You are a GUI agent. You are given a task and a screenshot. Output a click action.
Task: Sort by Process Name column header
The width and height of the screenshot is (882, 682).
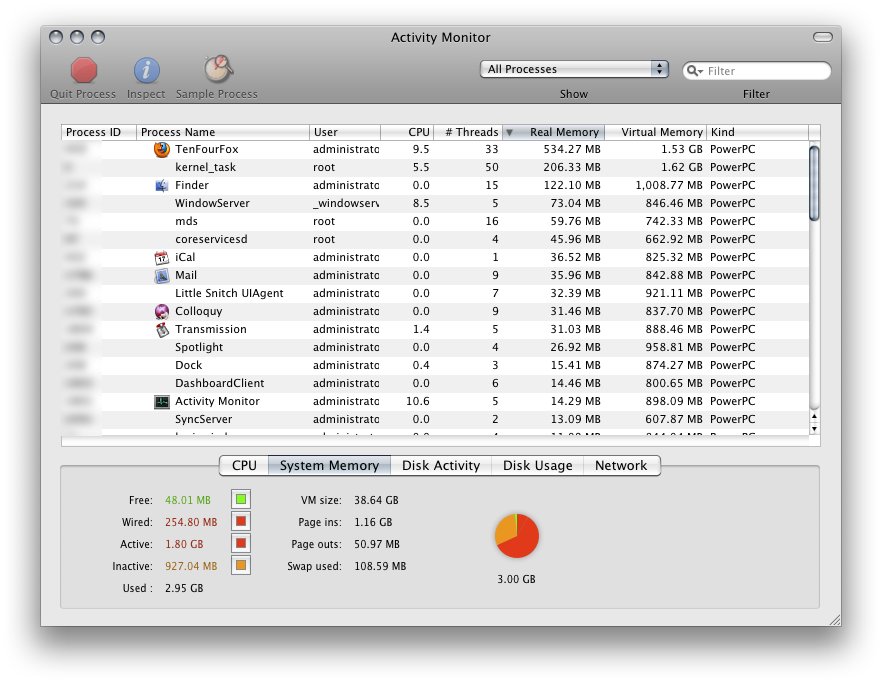point(223,132)
